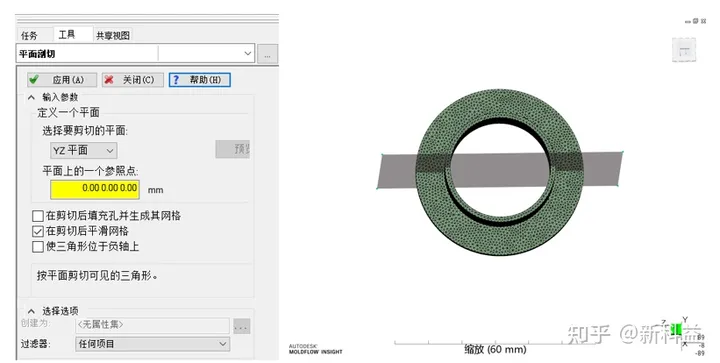Click the ViewCube in the viewport corner

pyautogui.click(x=684, y=50)
